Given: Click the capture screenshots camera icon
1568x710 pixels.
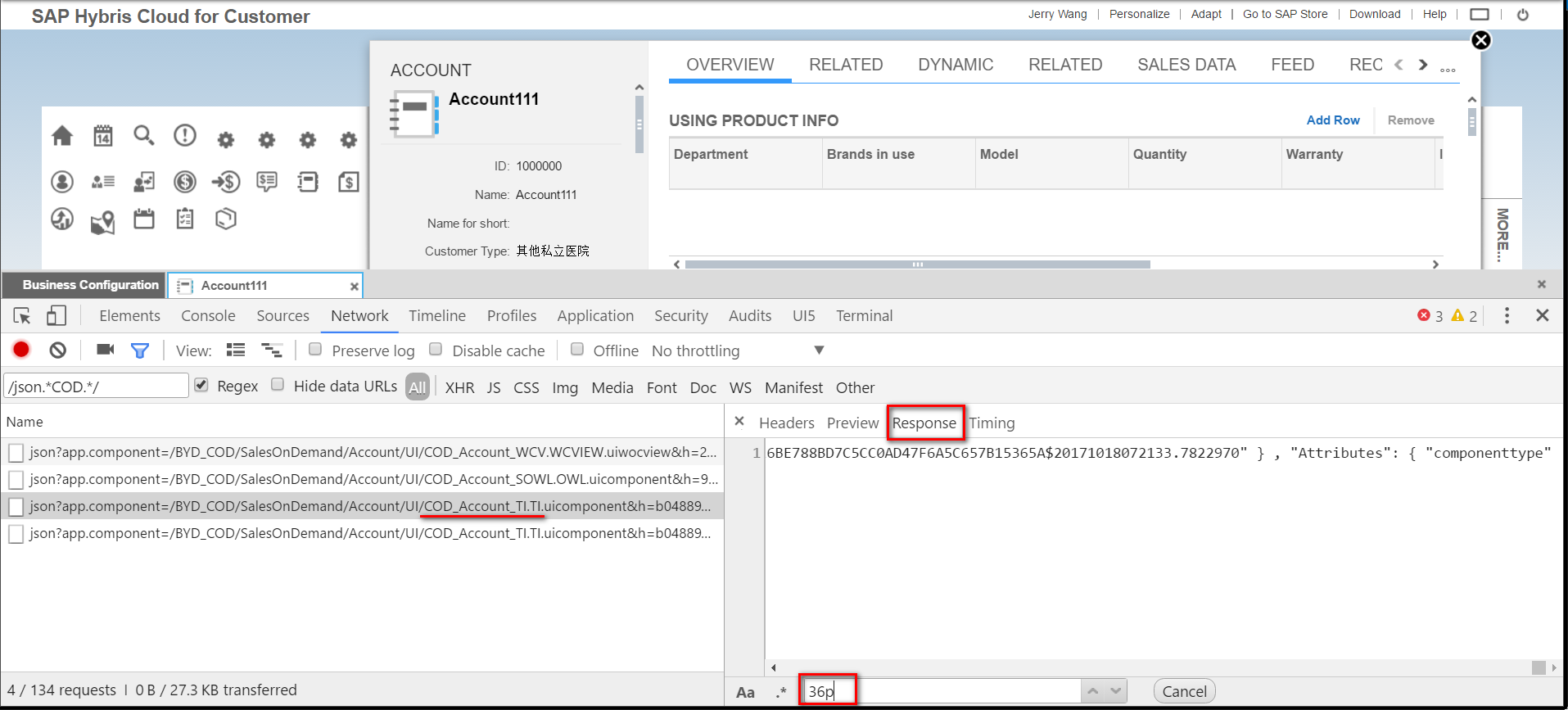Looking at the screenshot, I should [106, 350].
